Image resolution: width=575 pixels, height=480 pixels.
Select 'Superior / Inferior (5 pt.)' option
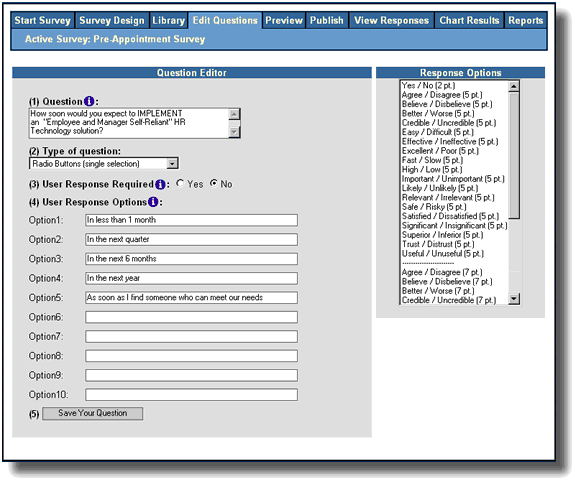pos(442,235)
